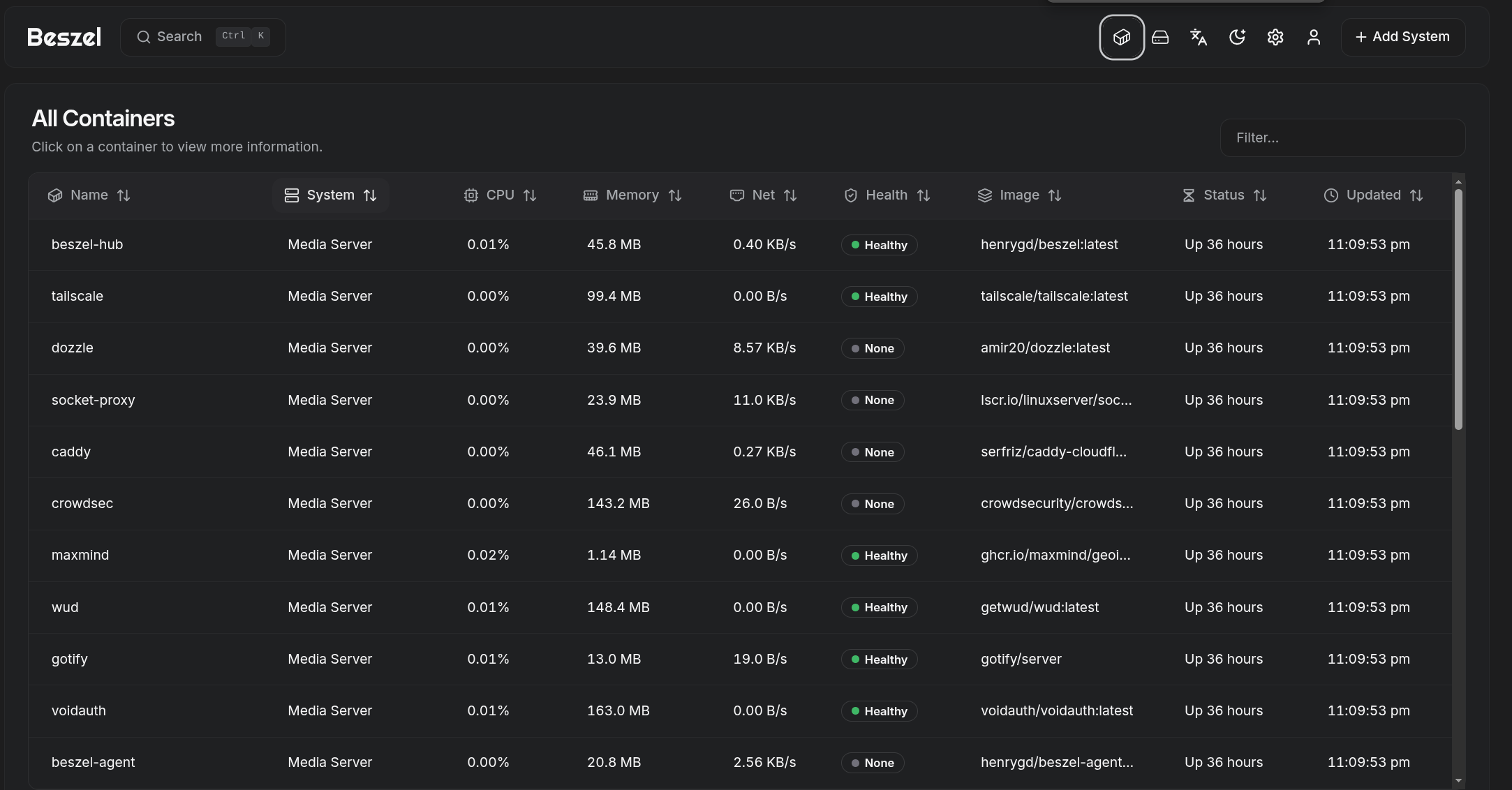Sort by System column header

pos(330,195)
